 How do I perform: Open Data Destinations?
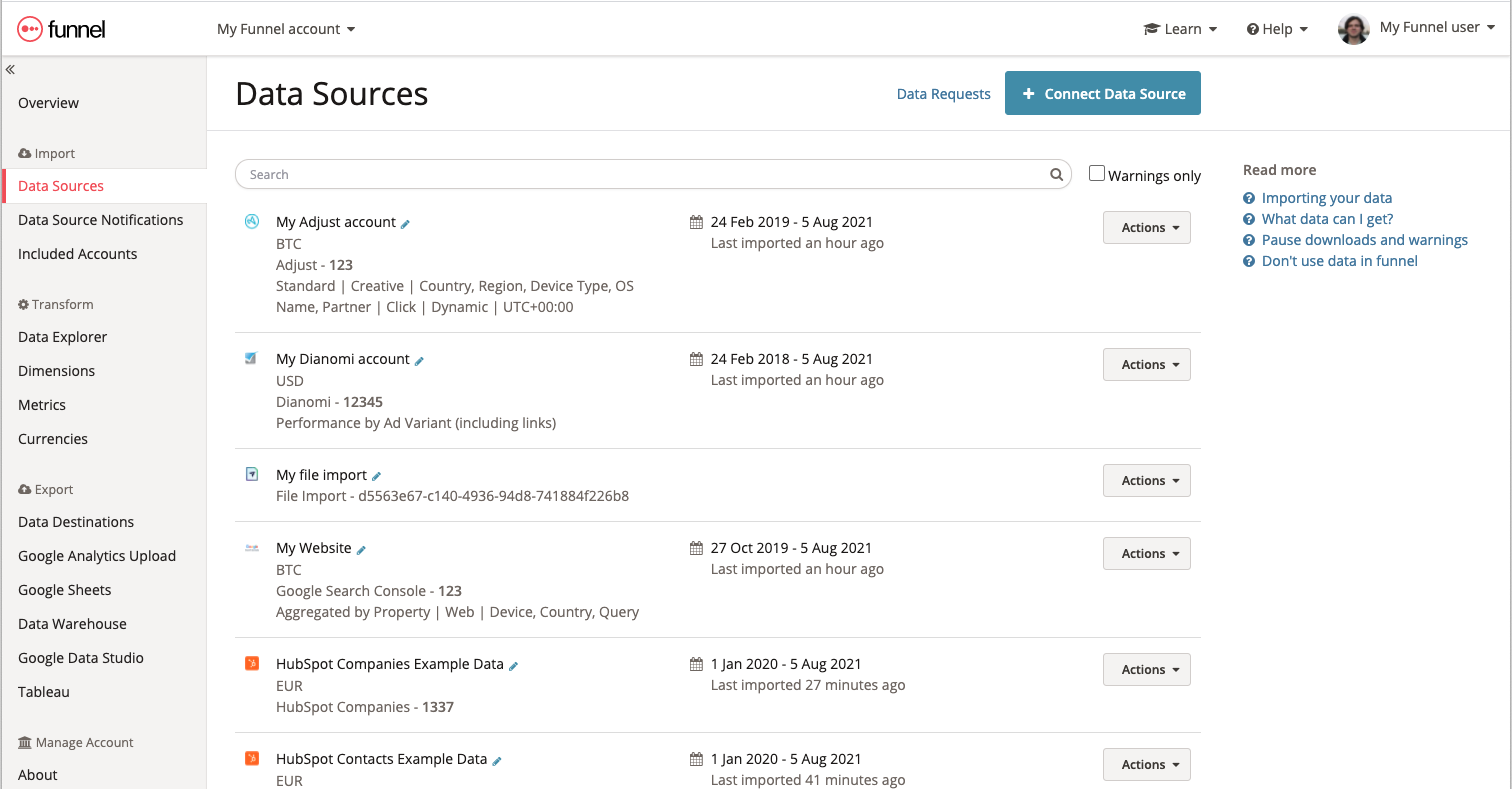(x=76, y=522)
